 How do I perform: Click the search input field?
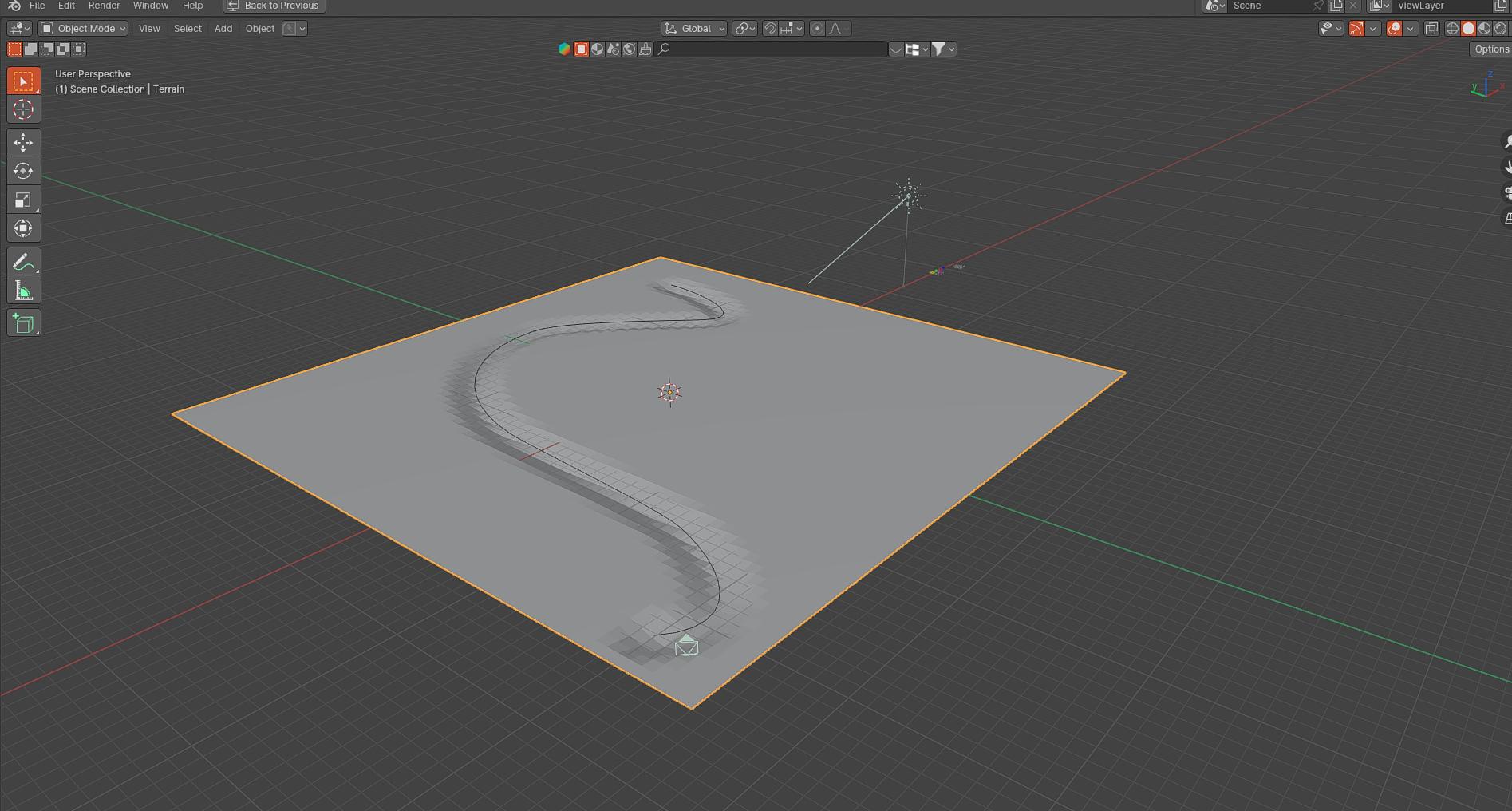point(772,49)
